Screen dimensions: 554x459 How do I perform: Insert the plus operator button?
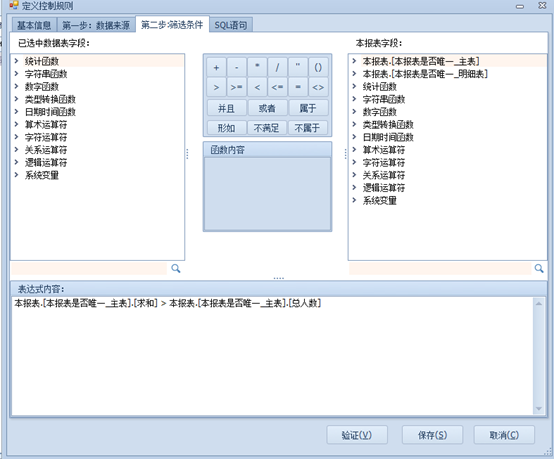(x=216, y=67)
